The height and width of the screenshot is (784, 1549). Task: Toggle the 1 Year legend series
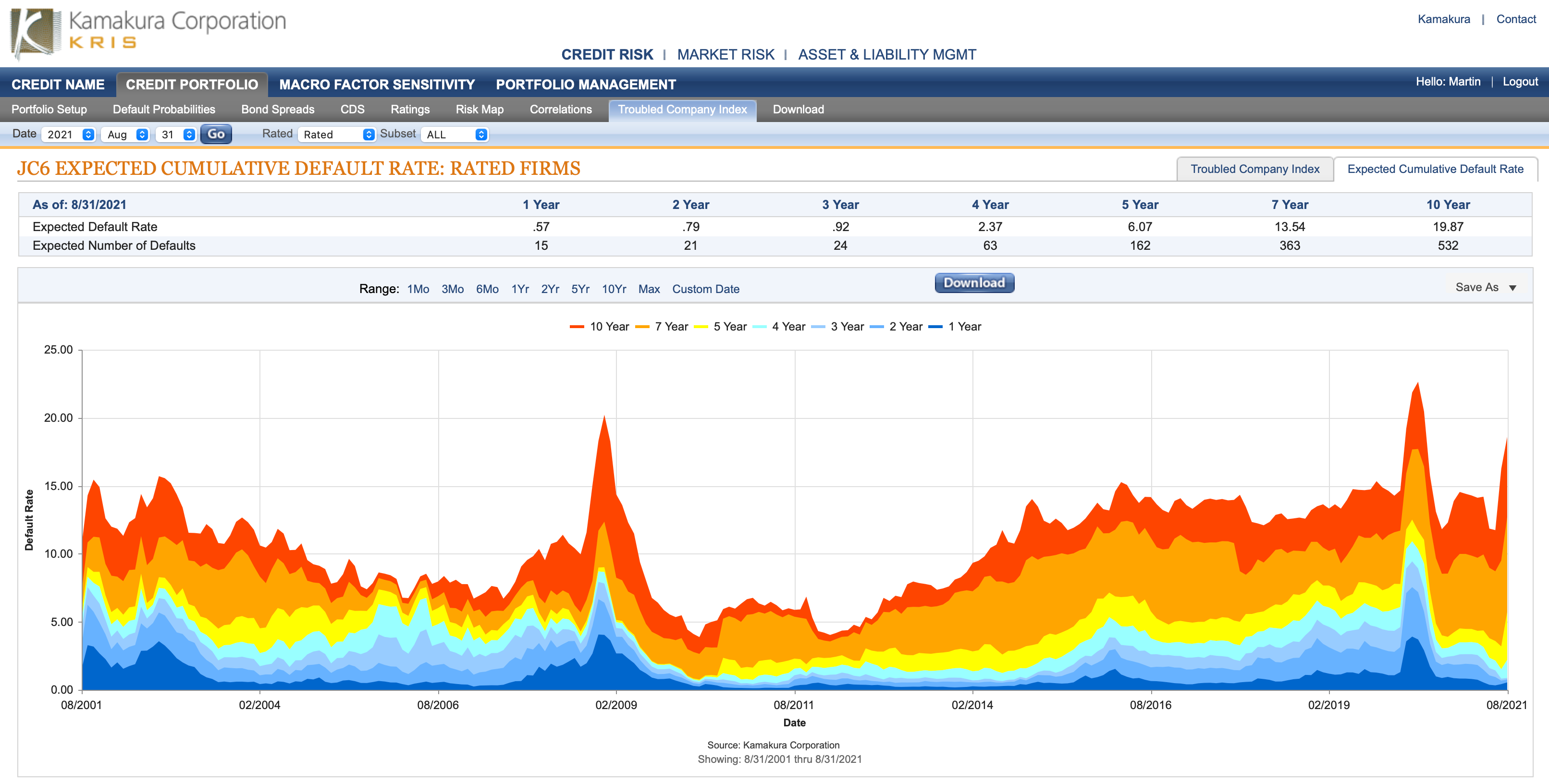(x=954, y=327)
